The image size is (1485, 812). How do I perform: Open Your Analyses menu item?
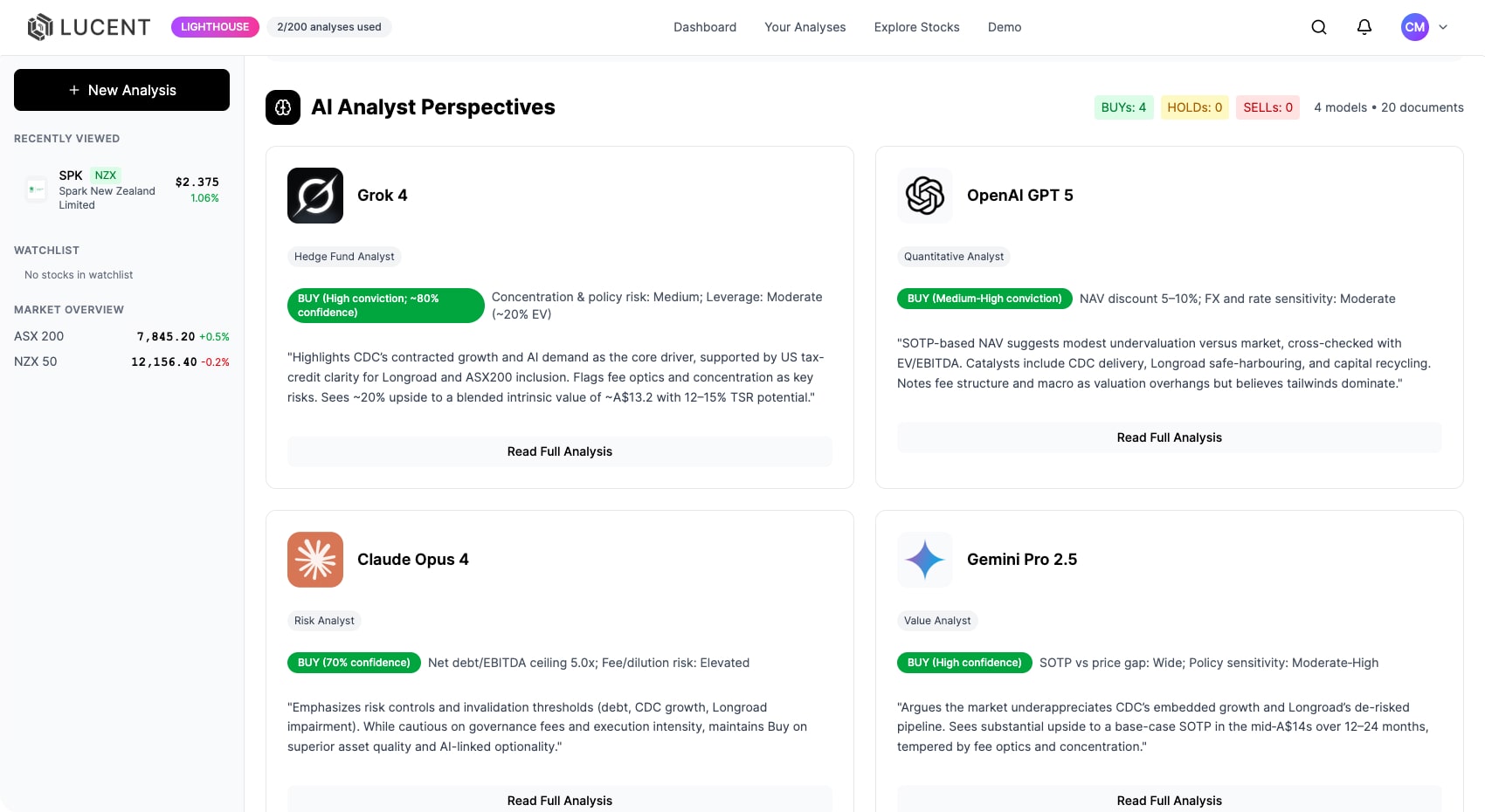(x=805, y=27)
